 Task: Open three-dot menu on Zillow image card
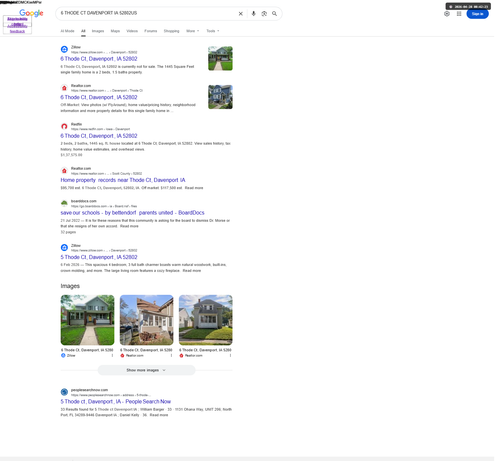[112, 356]
